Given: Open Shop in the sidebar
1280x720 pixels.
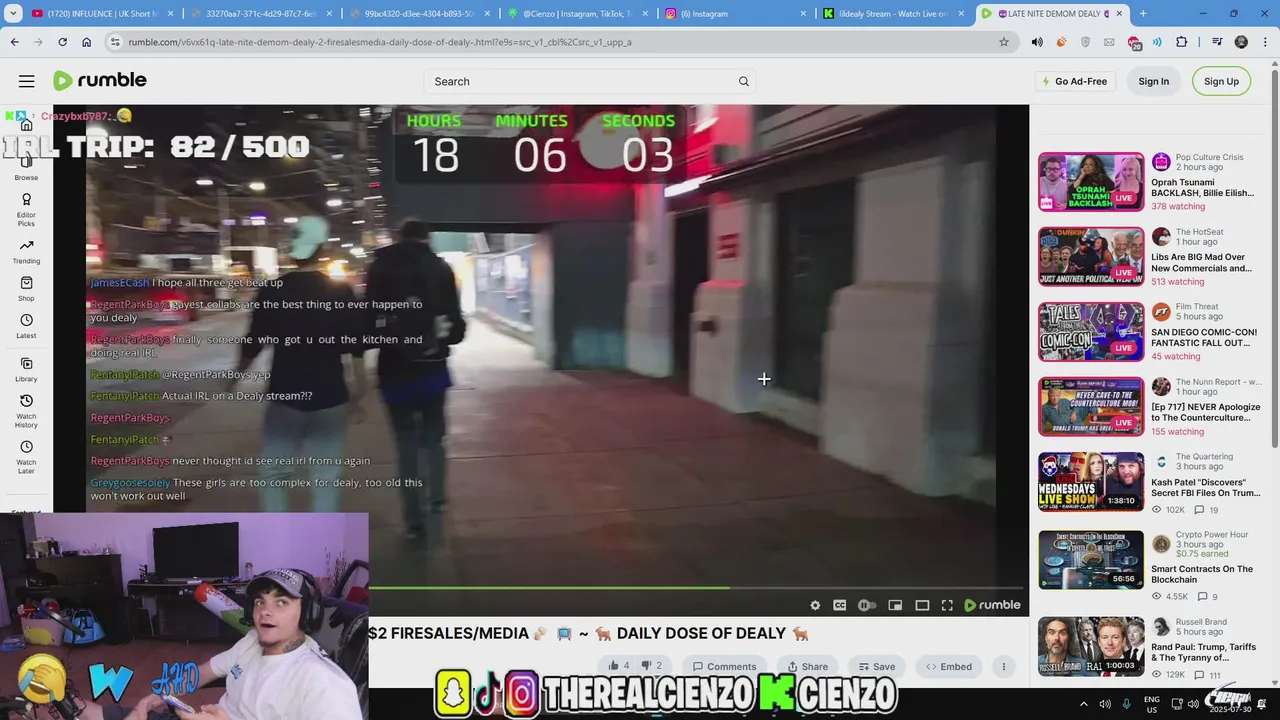Looking at the screenshot, I should point(26,289).
